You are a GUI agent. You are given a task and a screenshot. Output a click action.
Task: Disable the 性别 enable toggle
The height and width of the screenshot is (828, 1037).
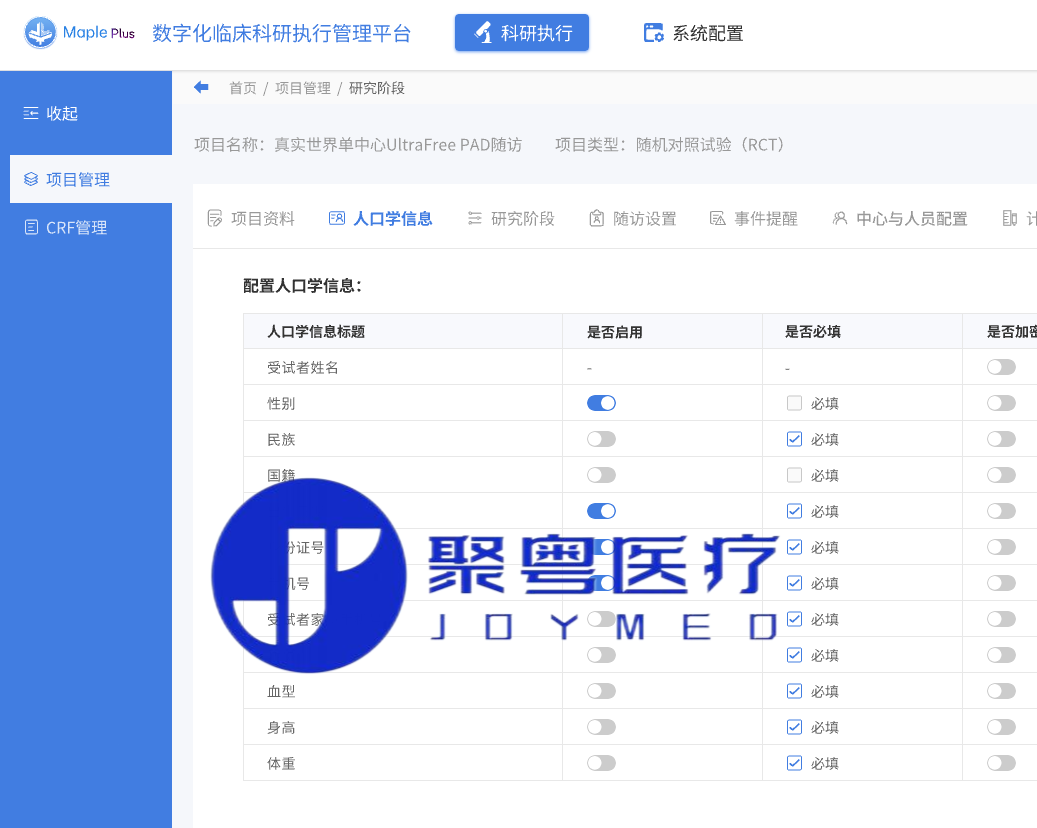(601, 403)
